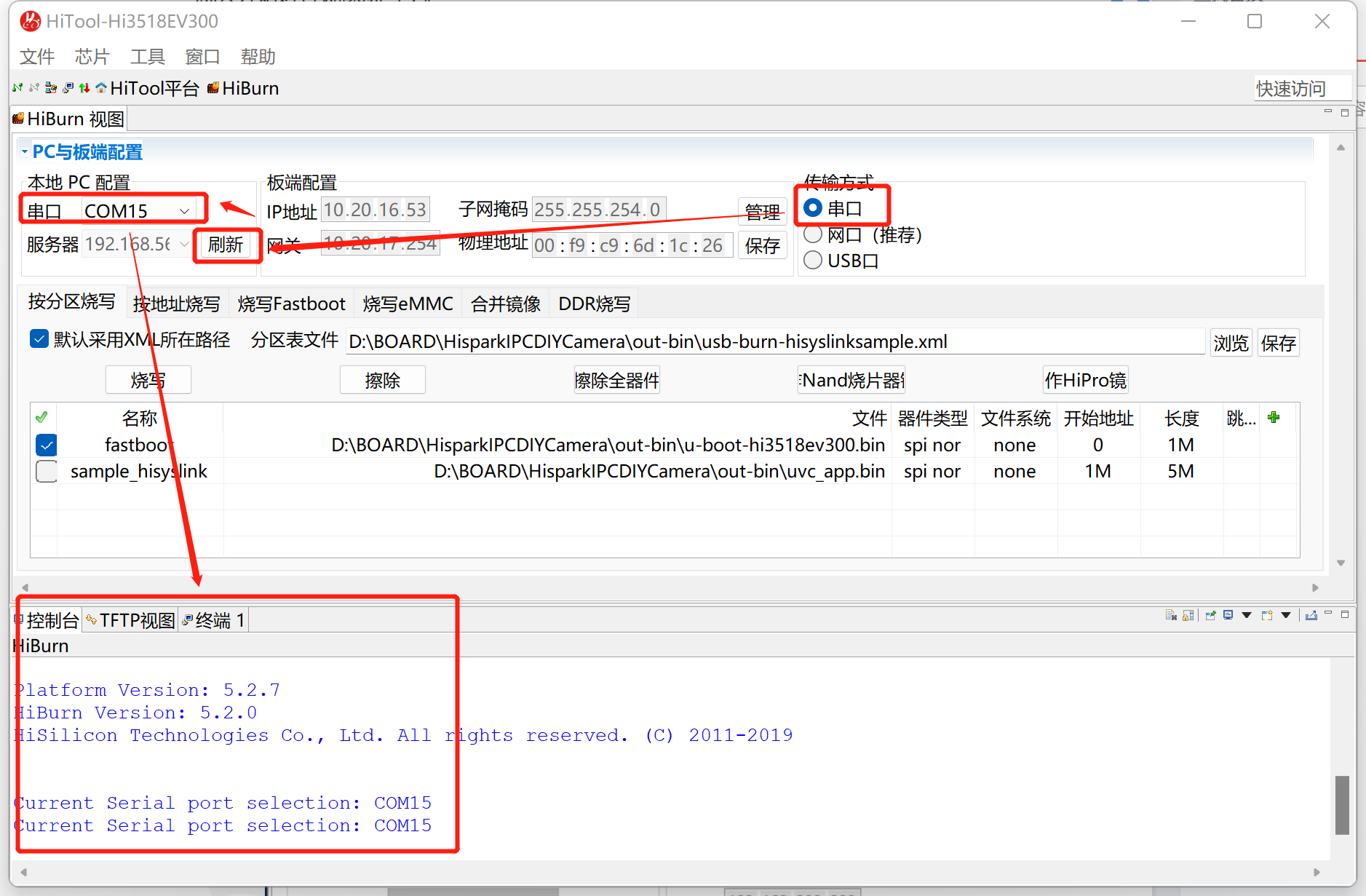The width and height of the screenshot is (1366, 896).
Task: Click the 管理 button
Action: click(x=763, y=212)
